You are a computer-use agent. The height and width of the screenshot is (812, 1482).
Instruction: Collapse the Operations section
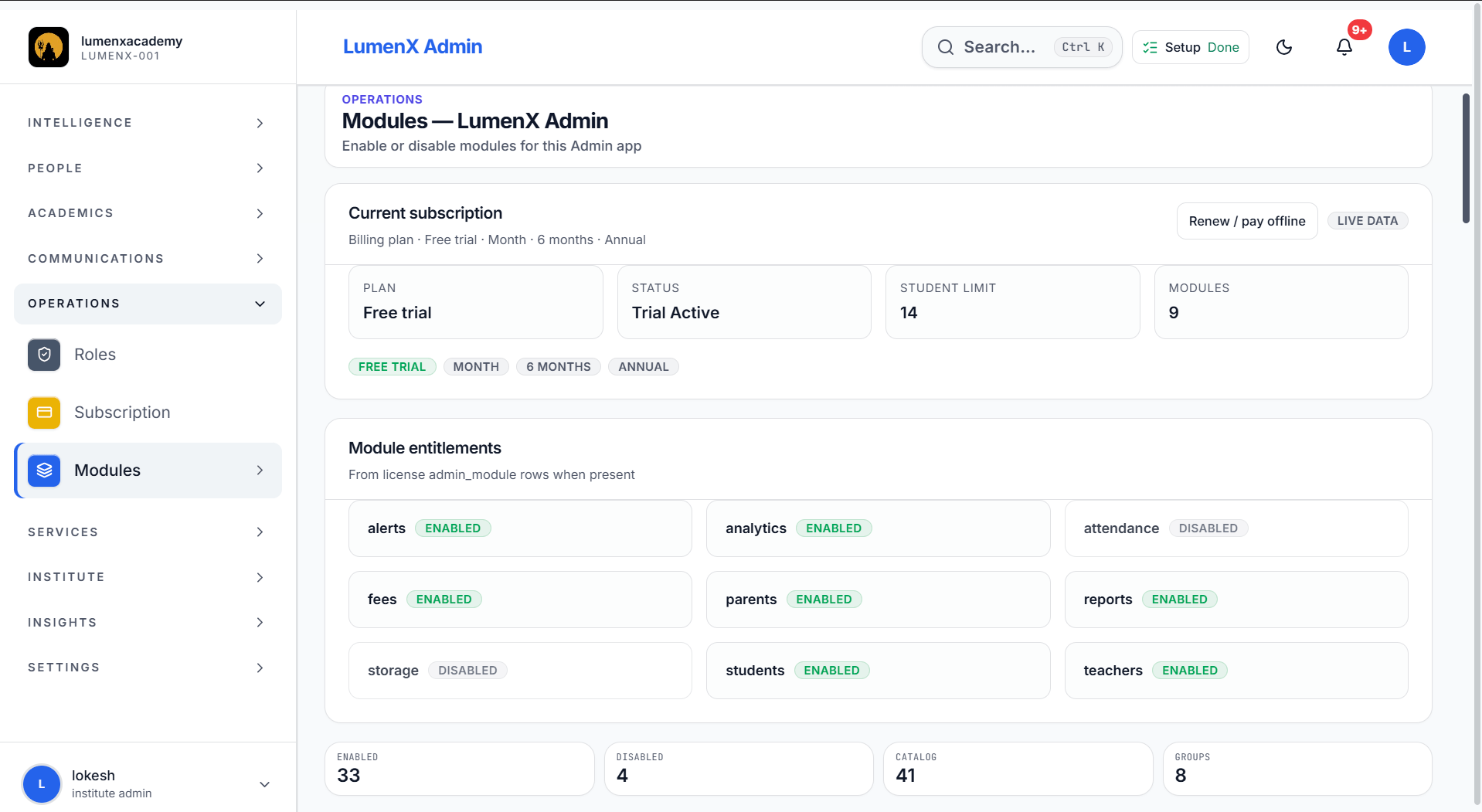click(148, 304)
